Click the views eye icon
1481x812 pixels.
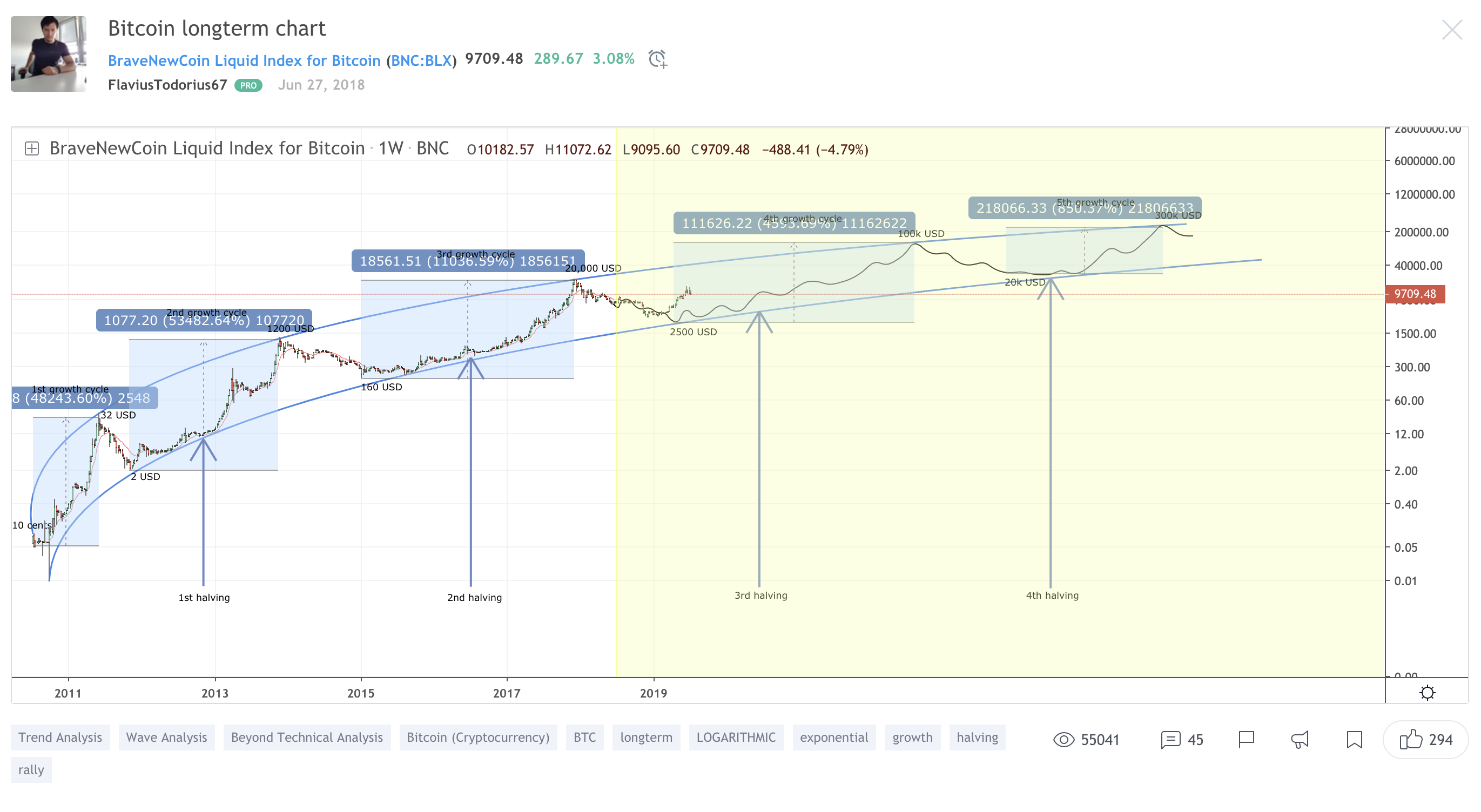[1063, 740]
